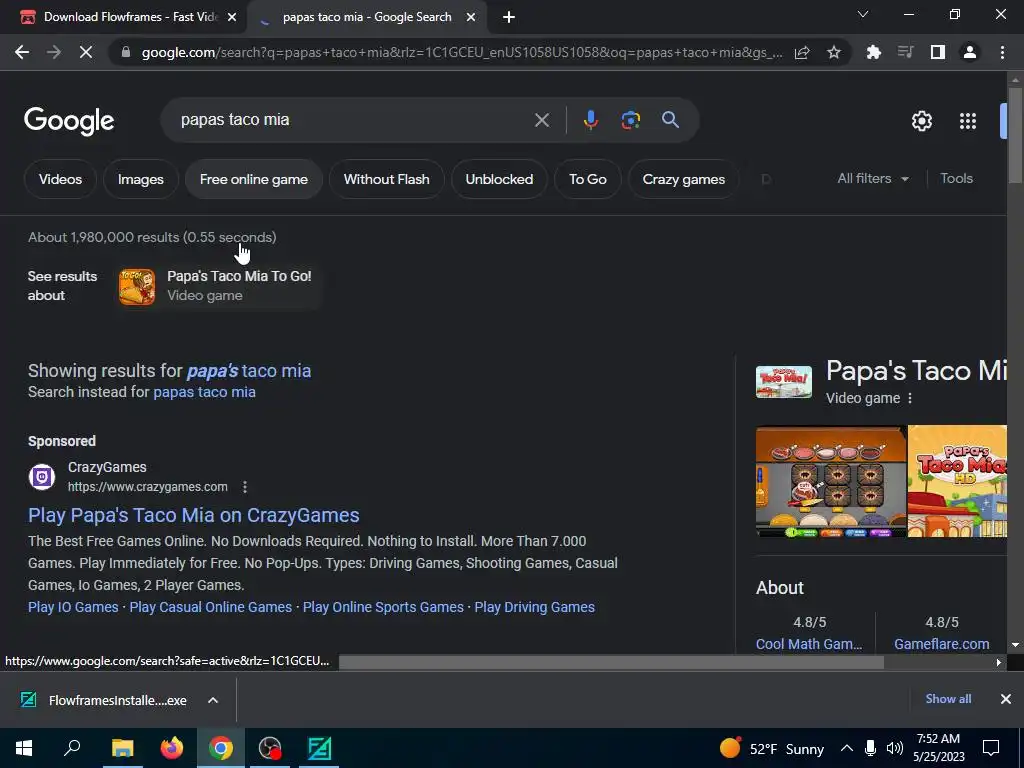Open the Play Driving Games sitelink
Image resolution: width=1024 pixels, height=768 pixels.
click(x=534, y=607)
